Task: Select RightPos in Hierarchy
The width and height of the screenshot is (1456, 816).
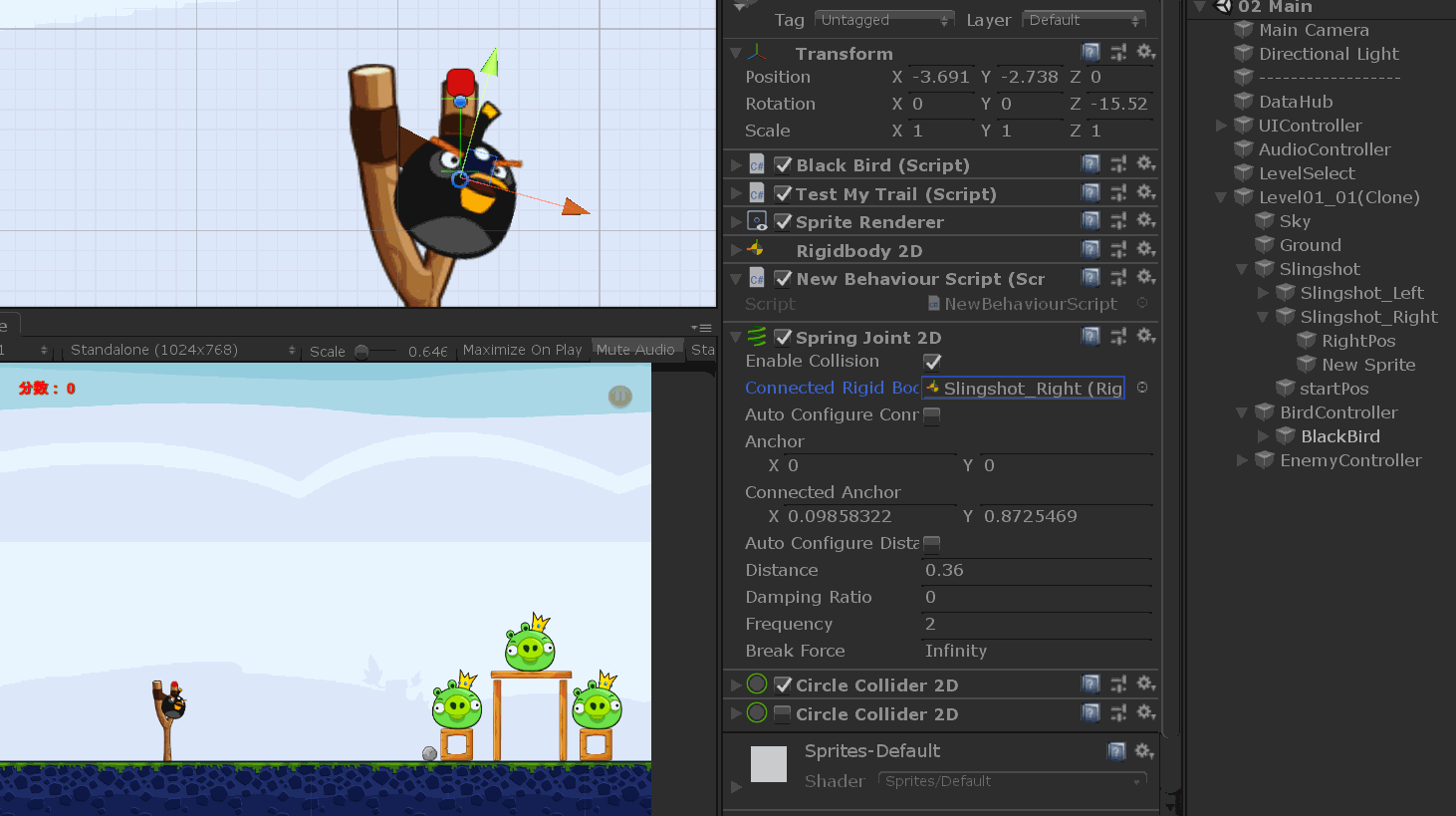Action: point(1358,341)
